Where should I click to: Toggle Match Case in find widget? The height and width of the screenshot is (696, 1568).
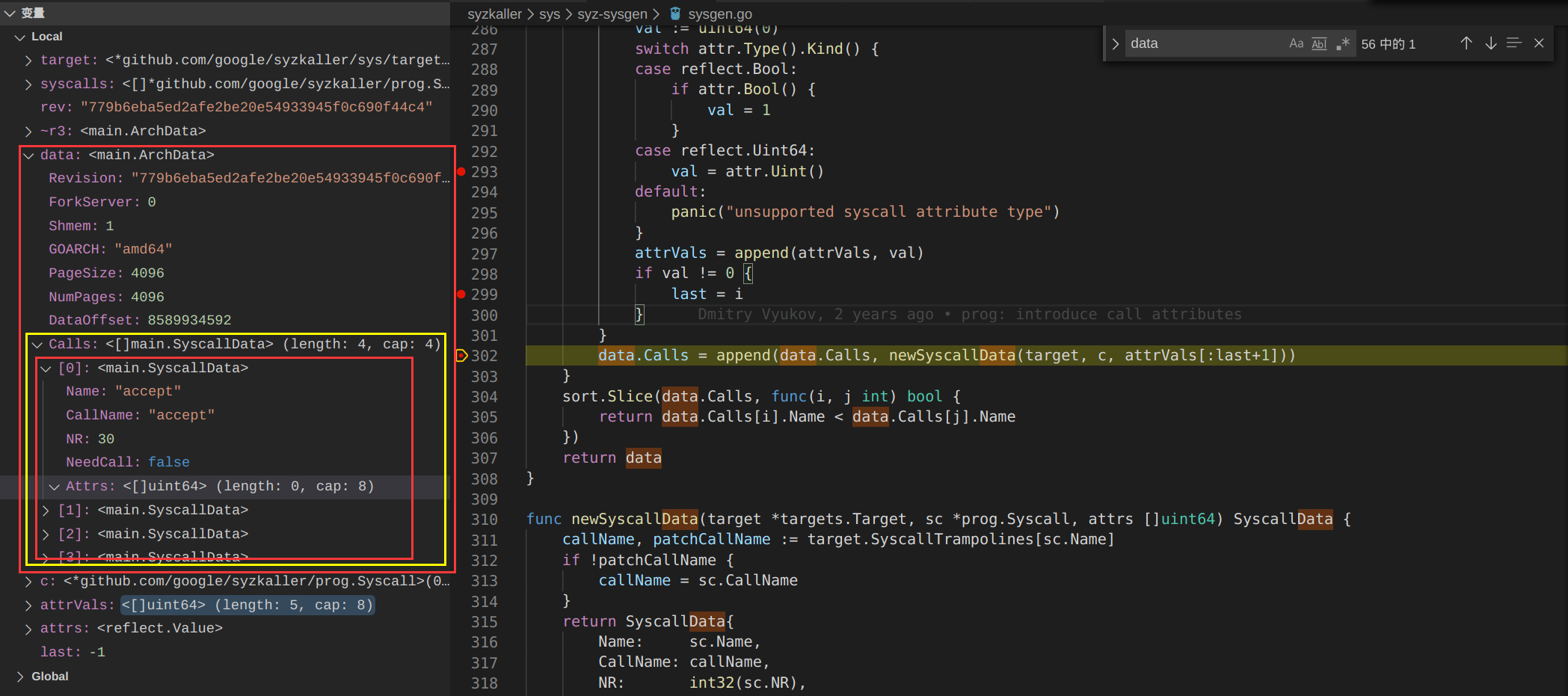pos(1296,44)
